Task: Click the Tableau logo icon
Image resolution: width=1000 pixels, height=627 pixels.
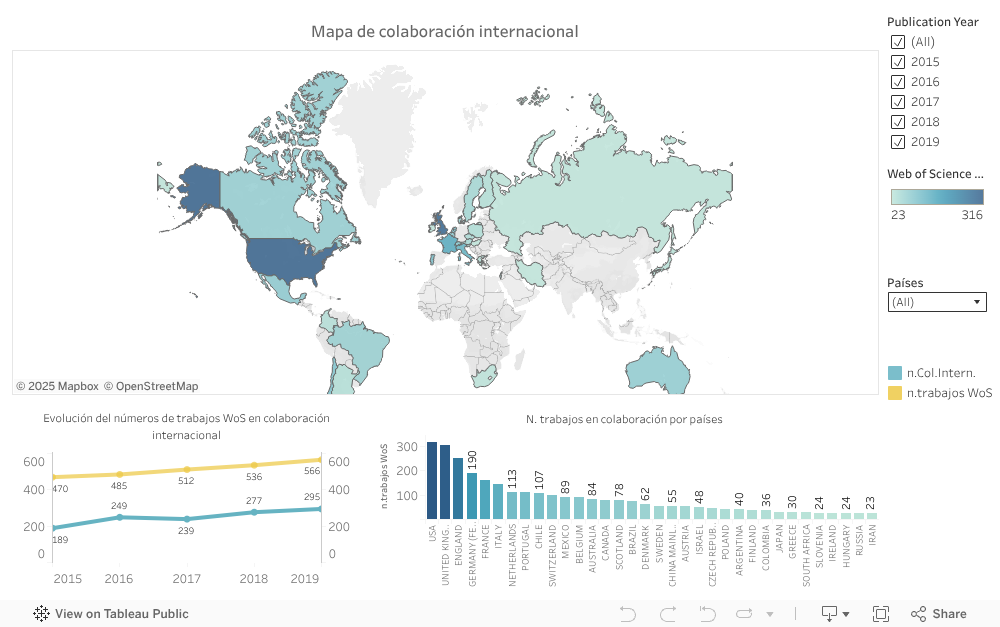Action: pos(42,614)
